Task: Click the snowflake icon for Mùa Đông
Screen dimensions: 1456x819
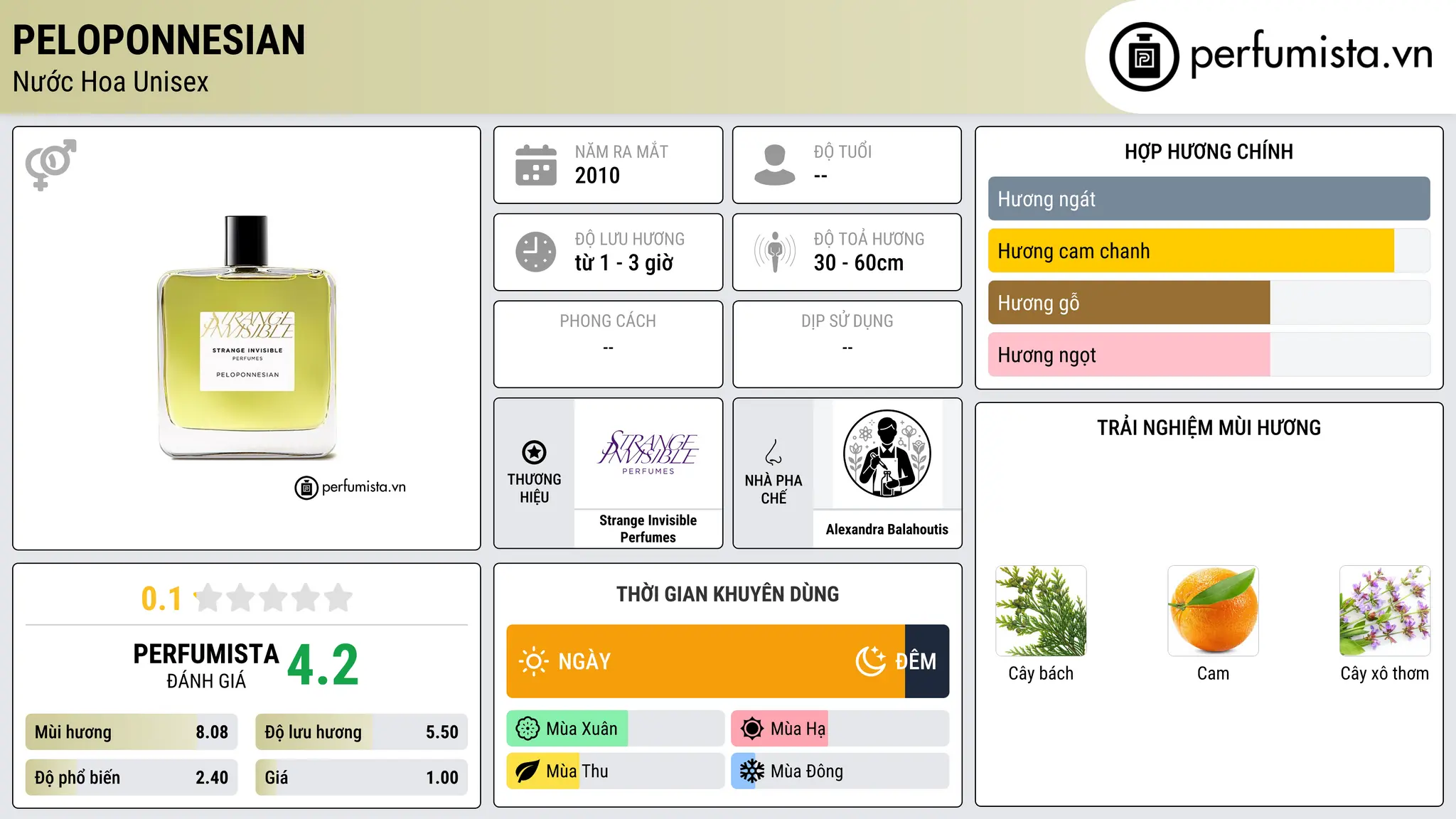Action: [x=752, y=771]
